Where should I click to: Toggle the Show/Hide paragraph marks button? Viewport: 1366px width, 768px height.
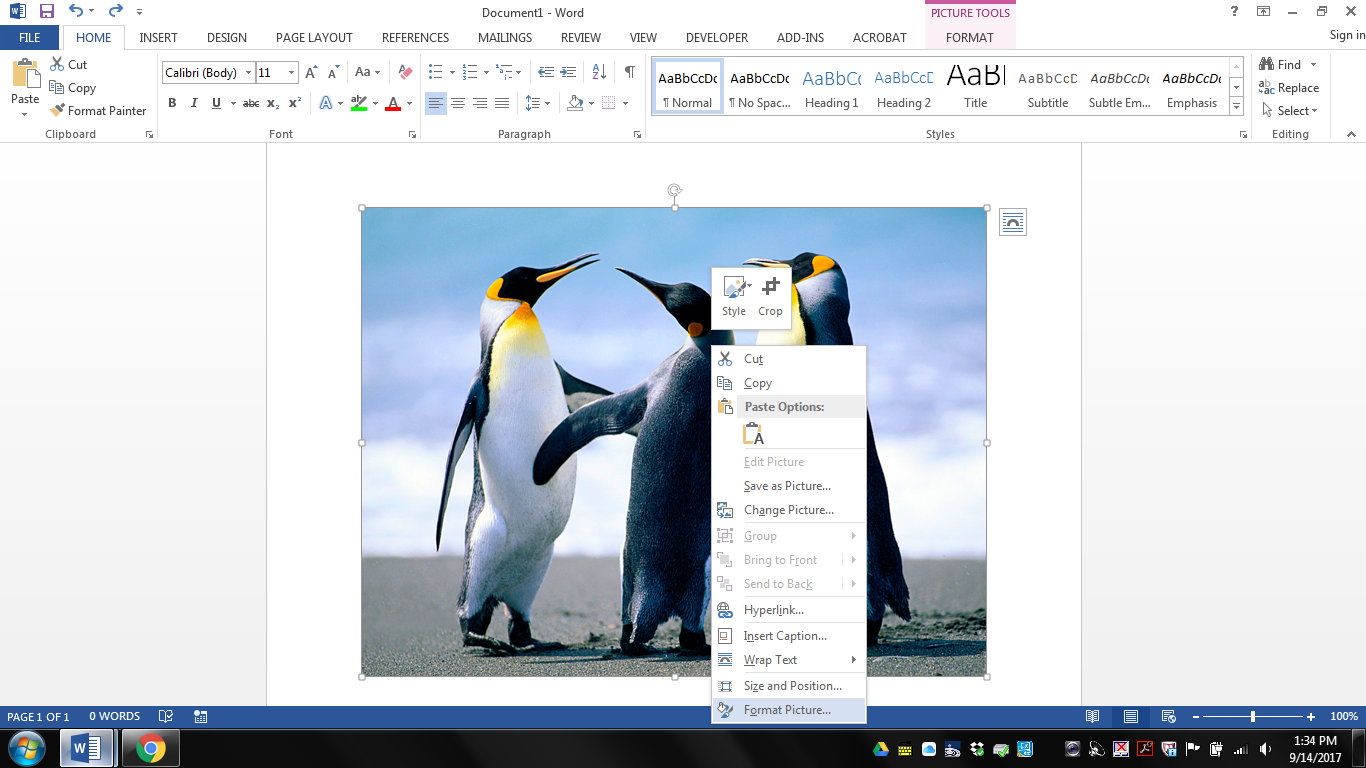628,72
